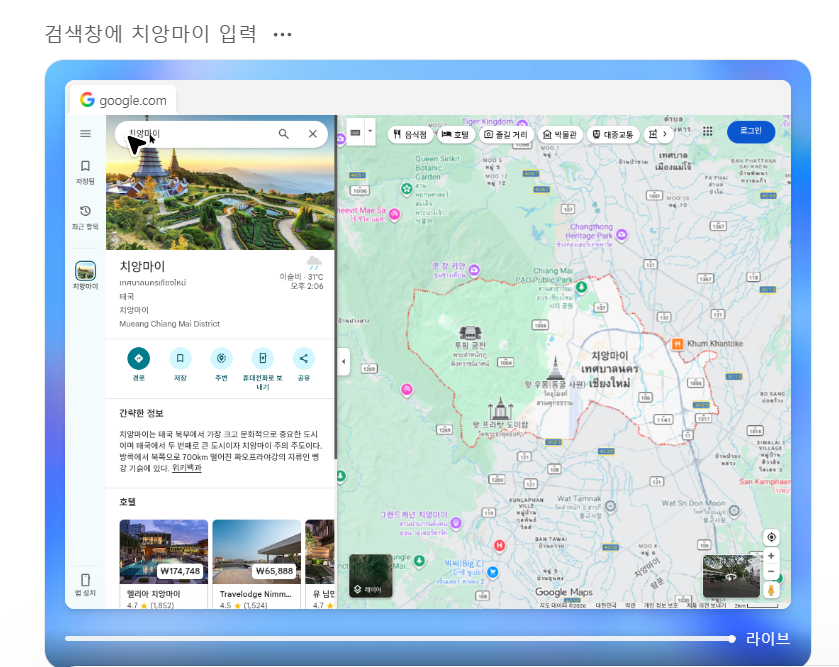Click the Khum Khantoke restaurant marker

(x=677, y=344)
